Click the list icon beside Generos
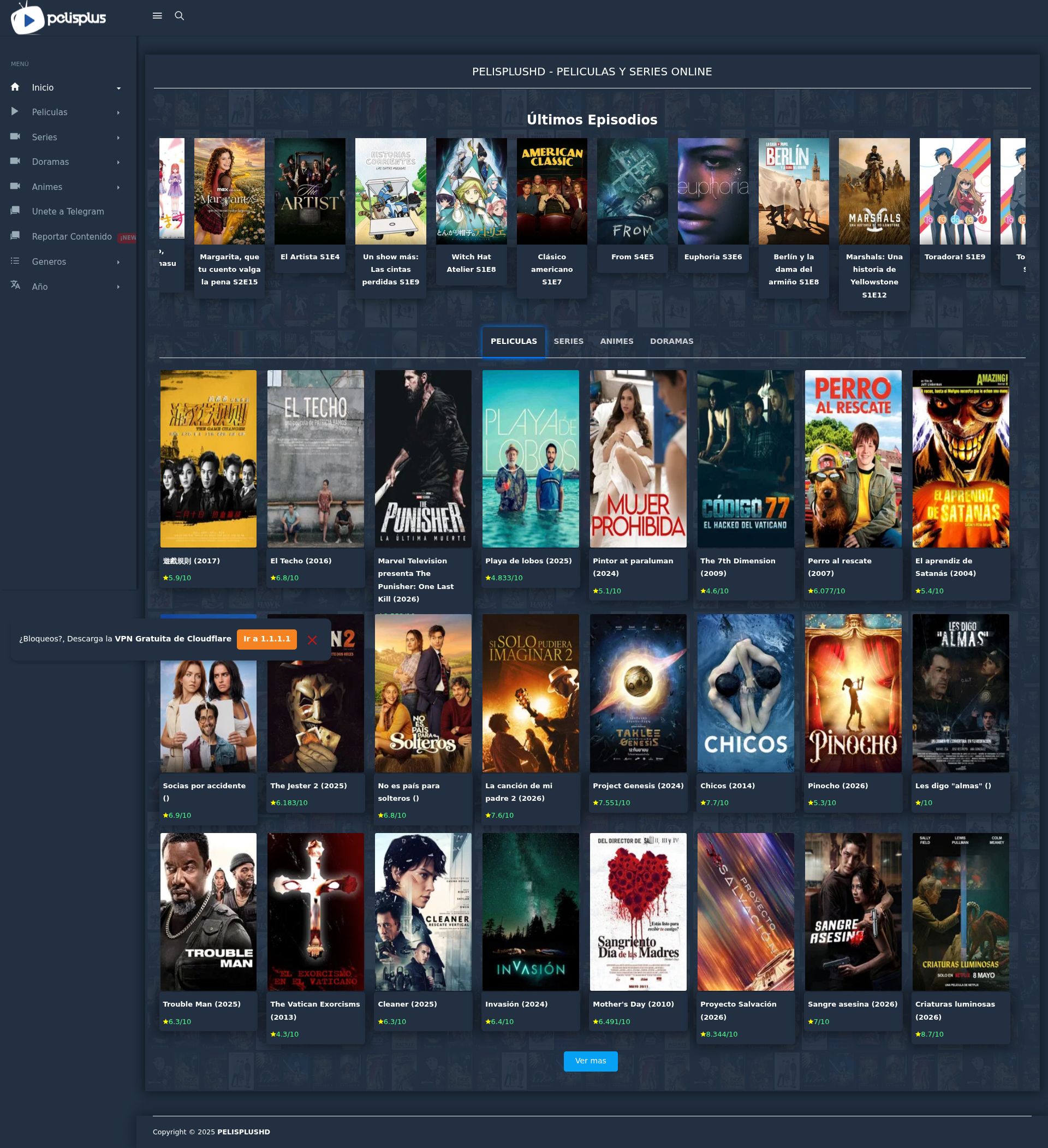The width and height of the screenshot is (1048, 1148). tap(15, 261)
